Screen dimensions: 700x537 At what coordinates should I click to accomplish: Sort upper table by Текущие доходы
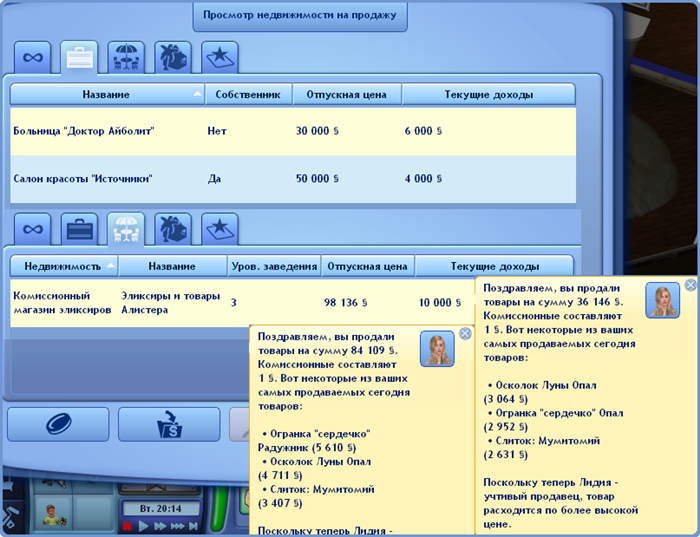tap(489, 94)
